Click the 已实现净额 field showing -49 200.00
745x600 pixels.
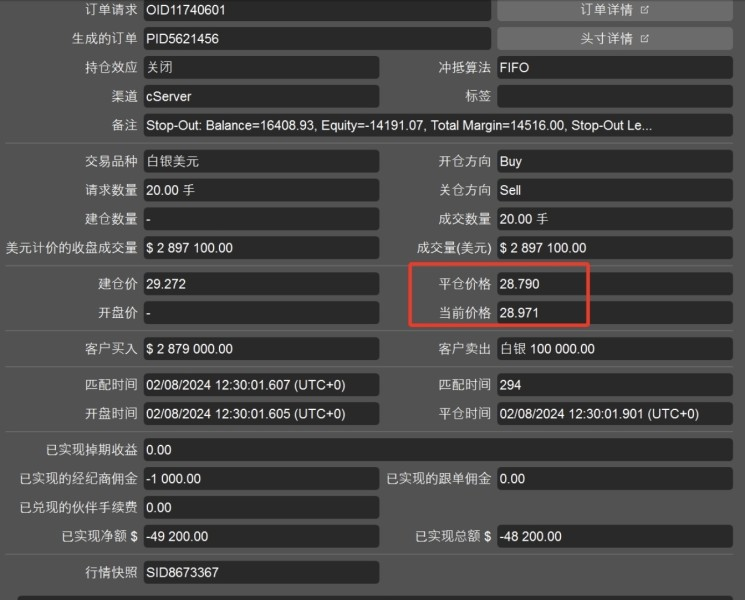[x=260, y=536]
